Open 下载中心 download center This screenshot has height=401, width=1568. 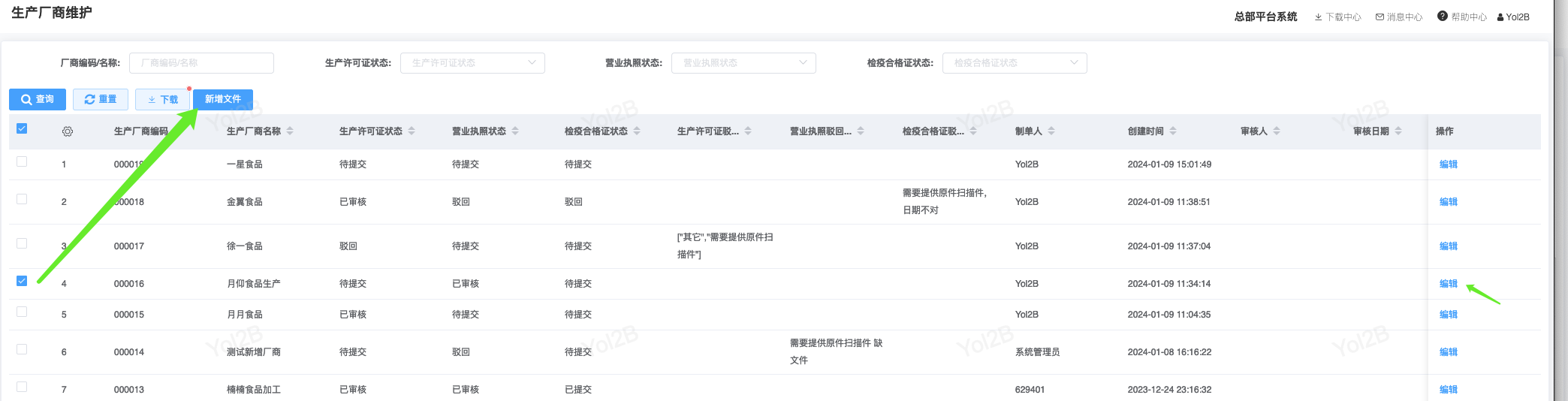pos(1337,17)
